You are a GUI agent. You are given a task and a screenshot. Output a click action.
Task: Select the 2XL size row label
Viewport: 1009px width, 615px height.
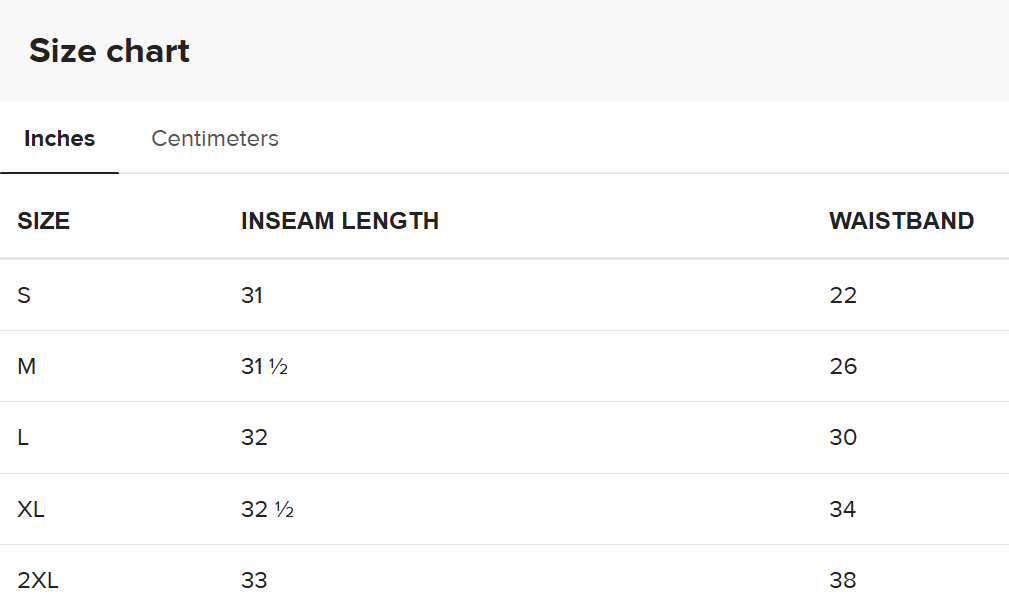[38, 580]
